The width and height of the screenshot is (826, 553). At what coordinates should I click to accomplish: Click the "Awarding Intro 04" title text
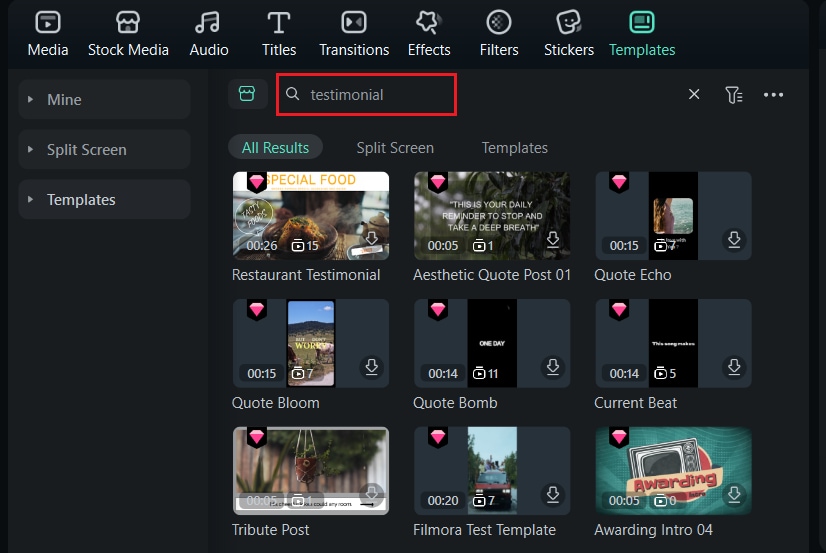[x=653, y=530]
